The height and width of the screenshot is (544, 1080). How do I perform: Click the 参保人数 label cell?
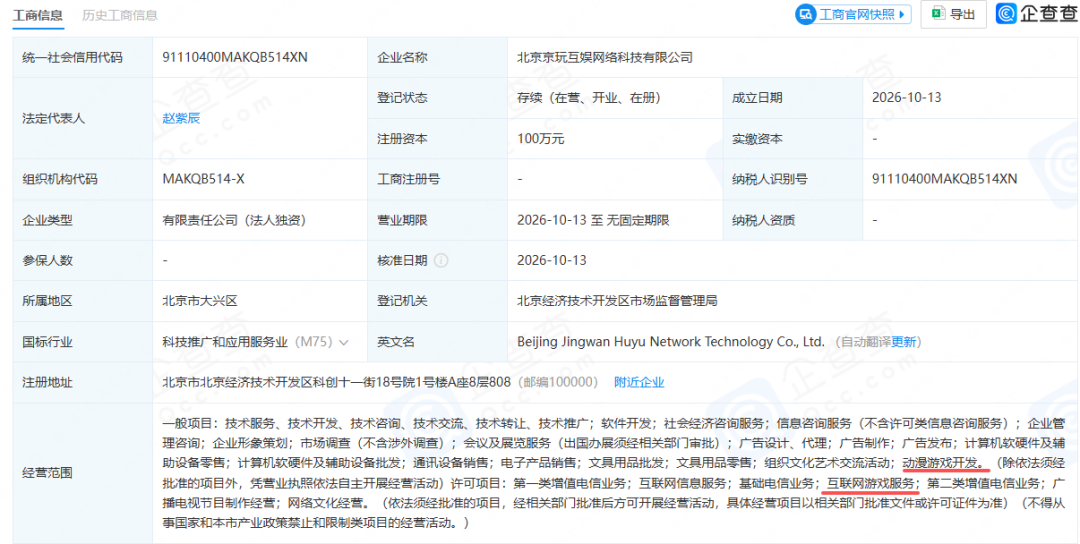tap(83, 261)
